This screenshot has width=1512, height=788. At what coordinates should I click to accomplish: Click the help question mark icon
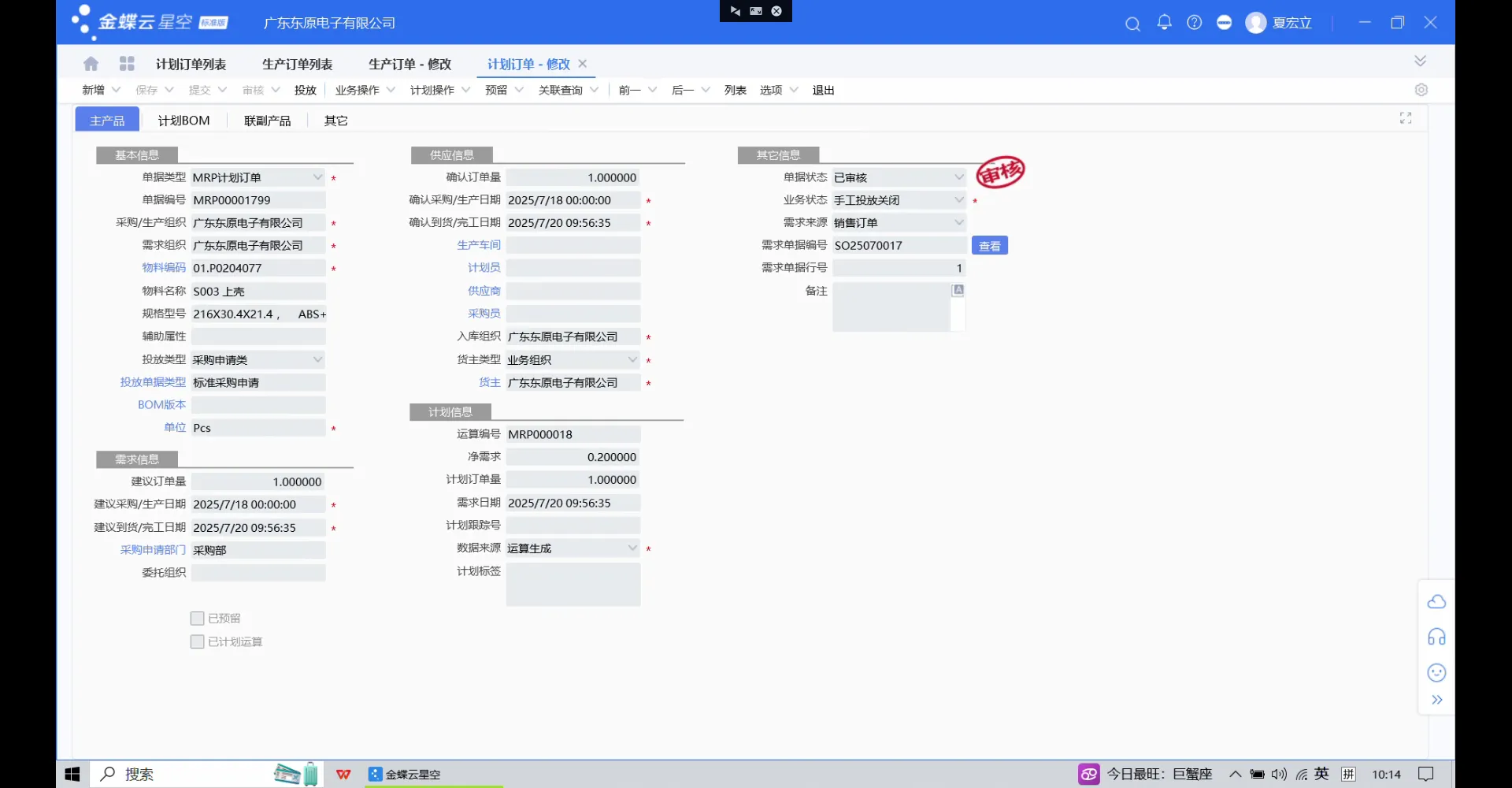1194,23
